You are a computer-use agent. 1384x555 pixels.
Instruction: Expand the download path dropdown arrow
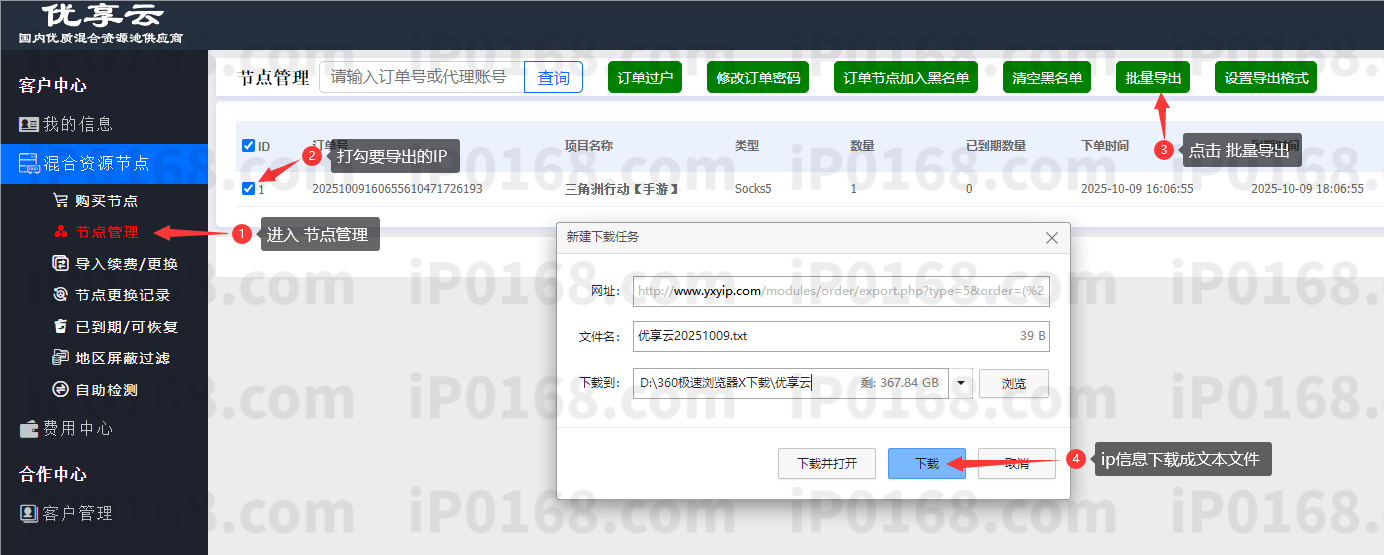tap(961, 383)
